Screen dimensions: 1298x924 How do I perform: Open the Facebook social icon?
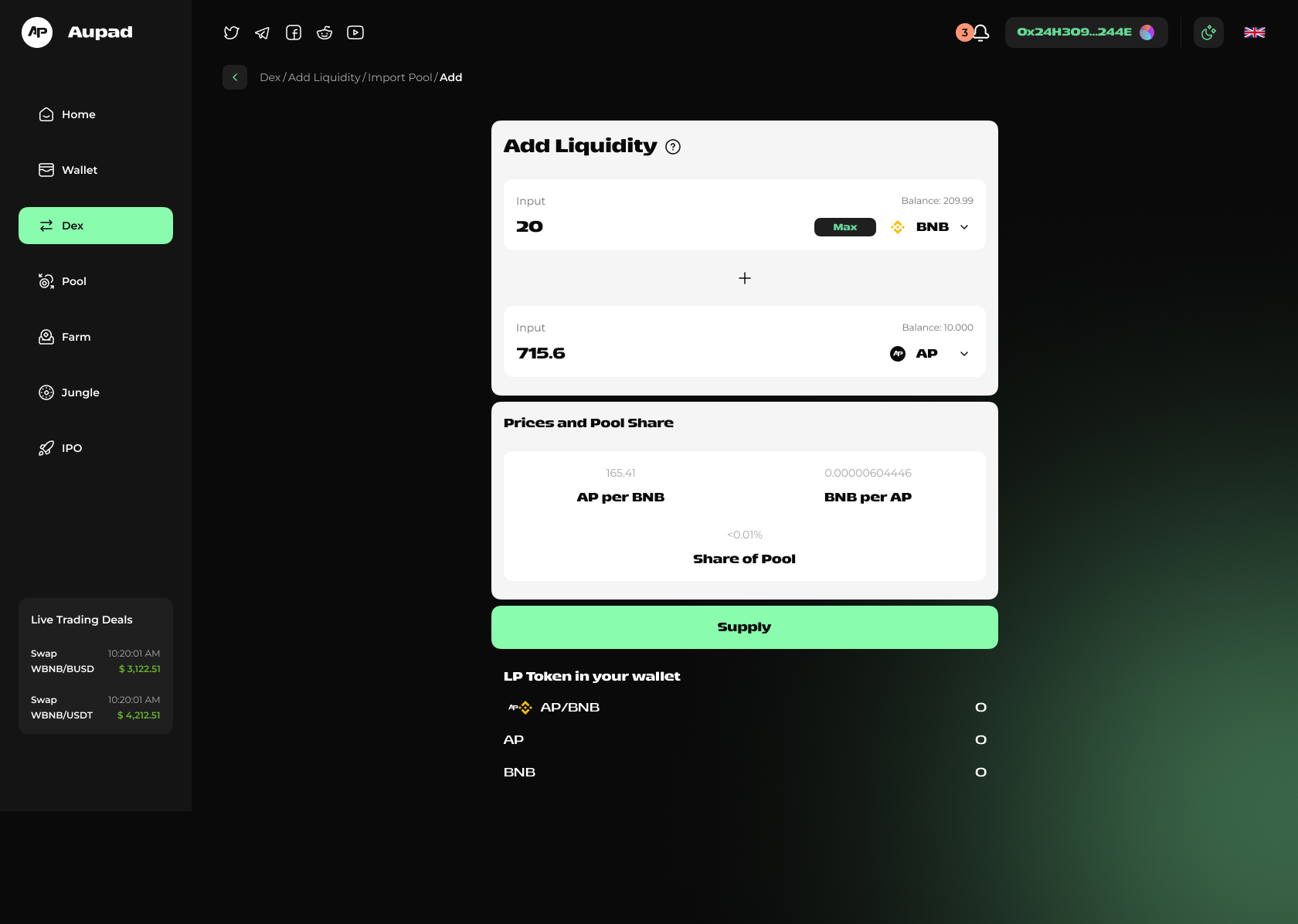[294, 32]
